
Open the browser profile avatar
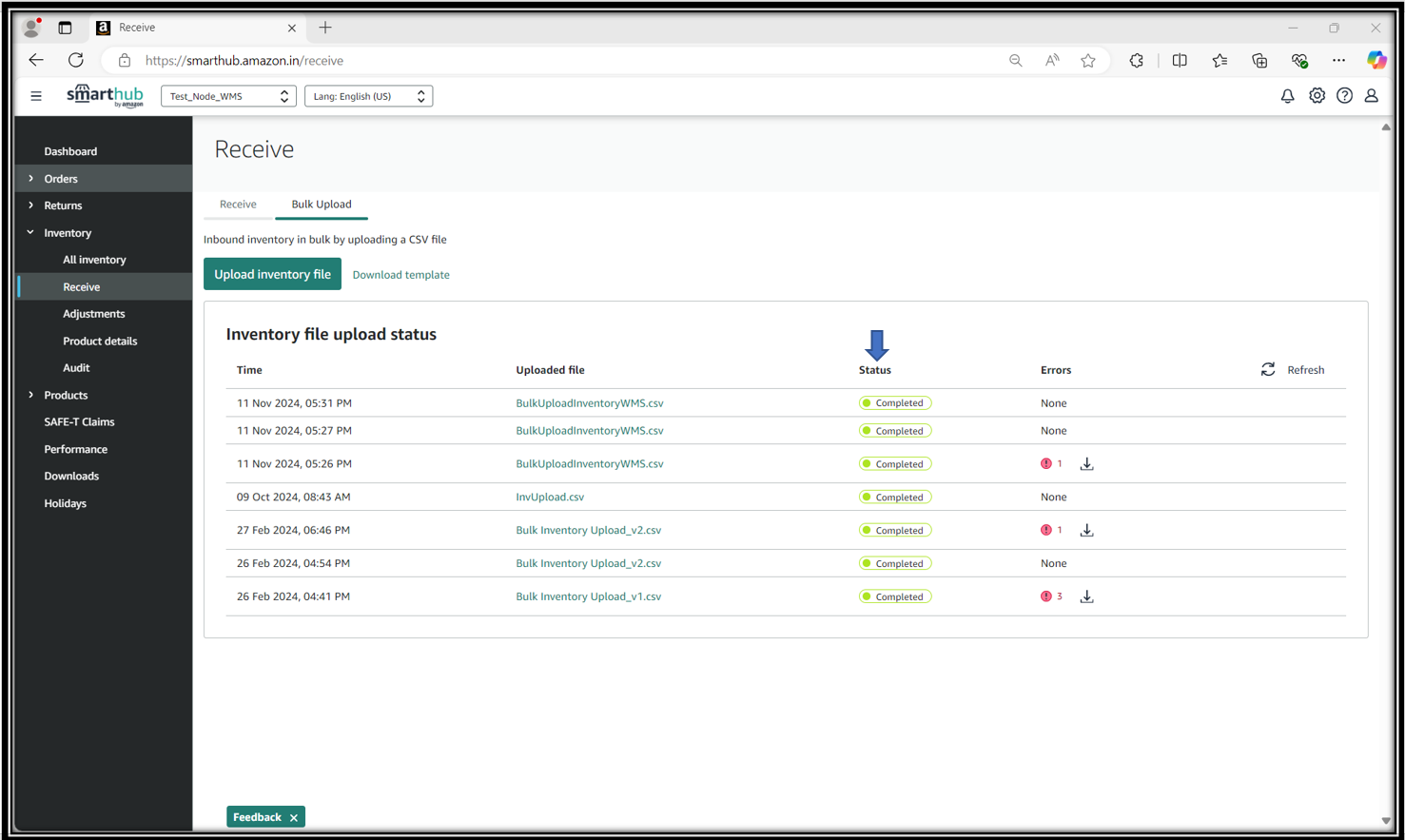tap(32, 28)
